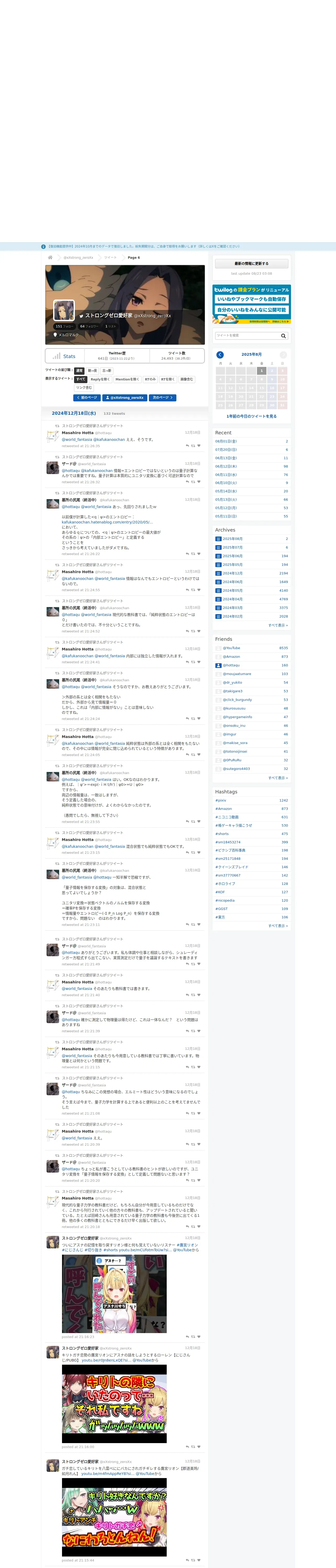Open the #GGST hashtag link

click(x=221, y=909)
